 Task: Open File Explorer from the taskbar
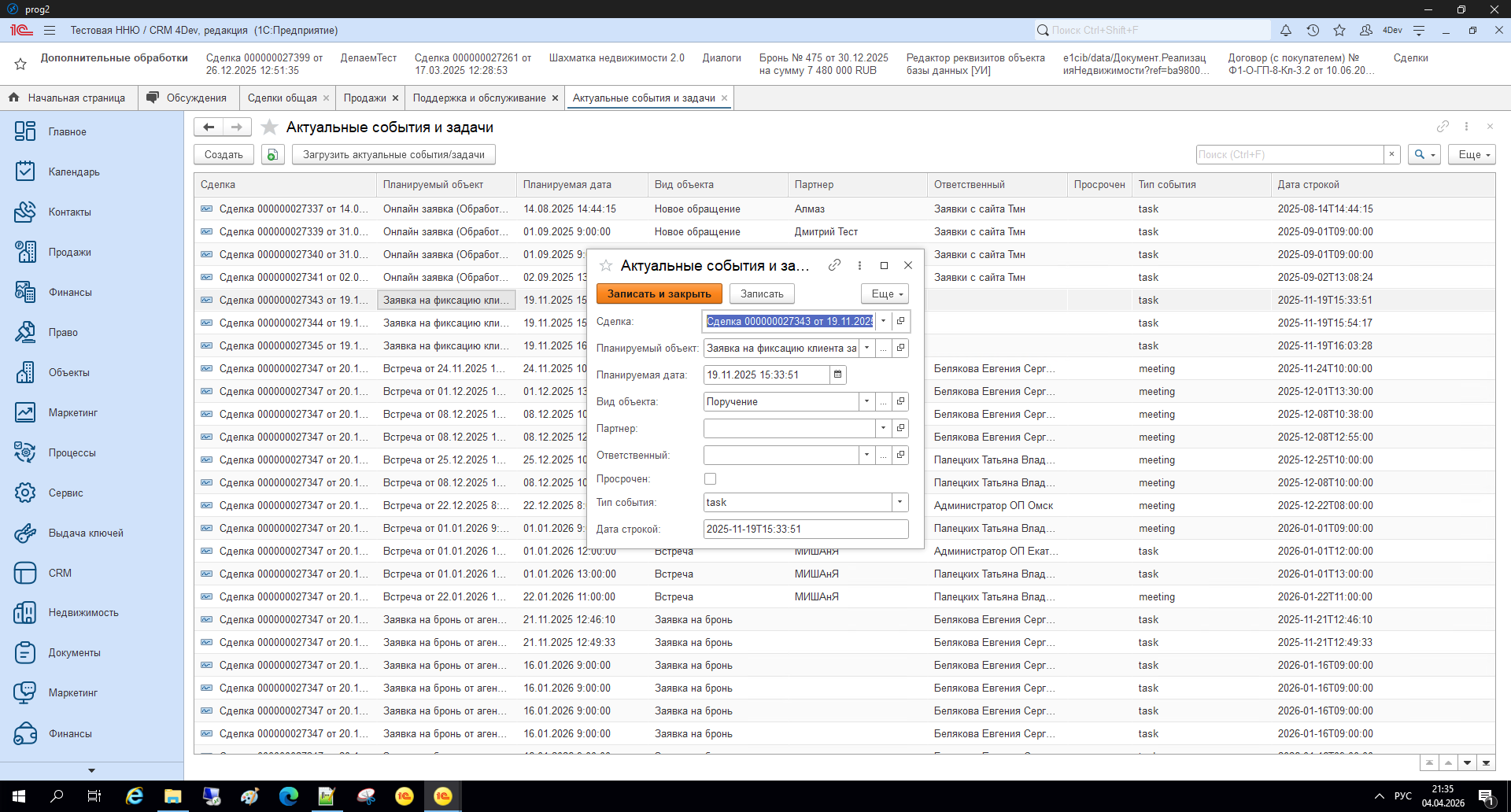pos(172,796)
